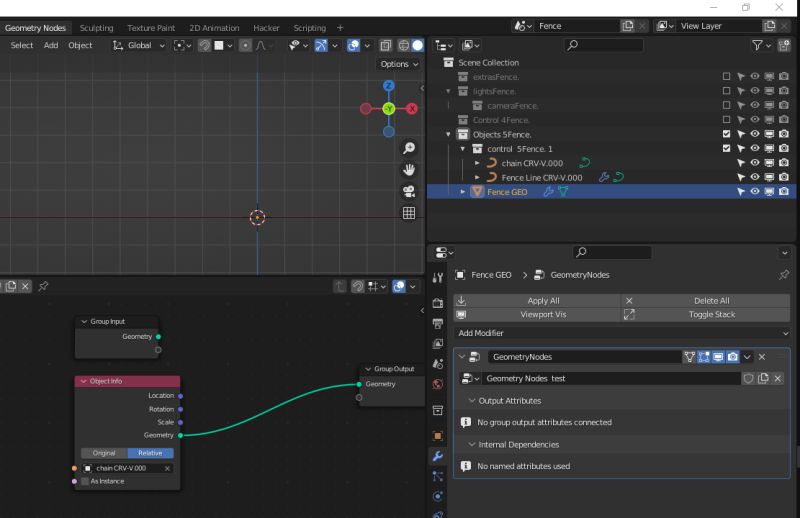Viewport: 800px width, 518px height.
Task: Remove the GeometryNodes modifier
Action: [x=762, y=357]
